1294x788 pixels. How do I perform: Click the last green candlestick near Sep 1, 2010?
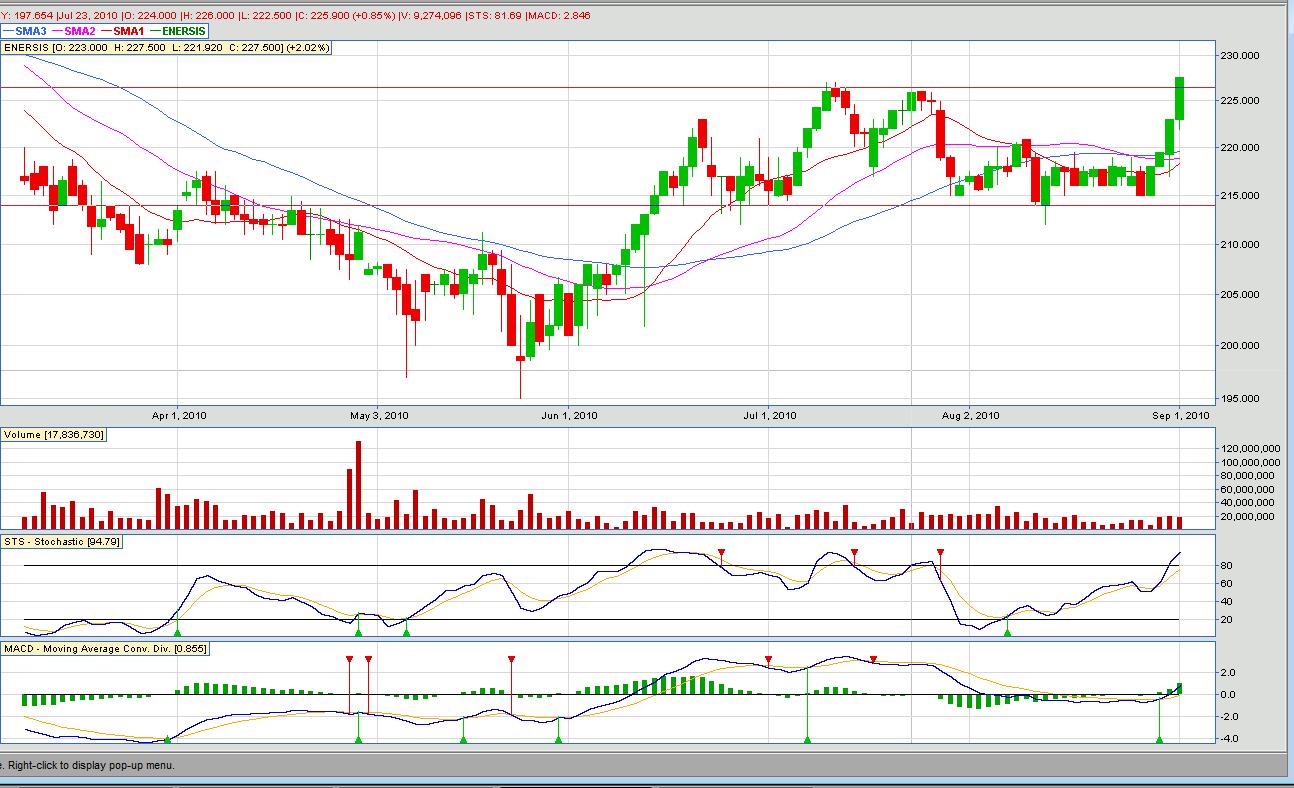point(1180,98)
